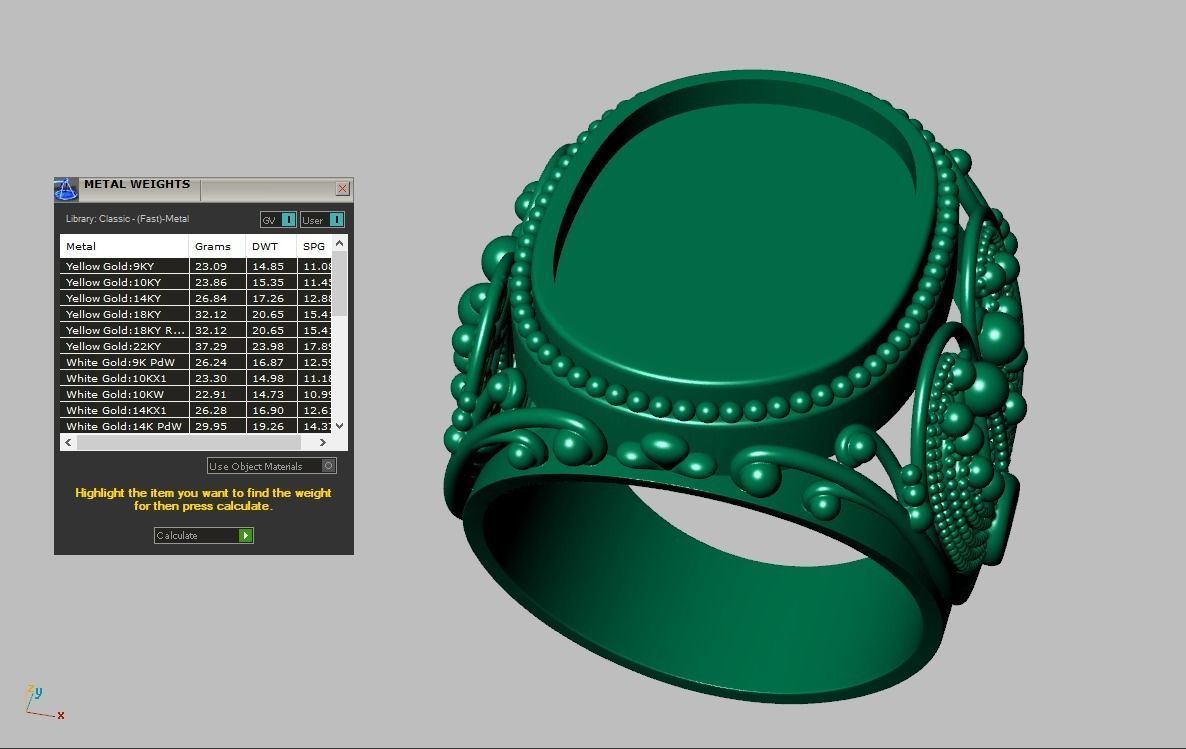Screen dimensions: 1186x749
Task: Click the XYZ axis indicator
Action: (x=44, y=701)
